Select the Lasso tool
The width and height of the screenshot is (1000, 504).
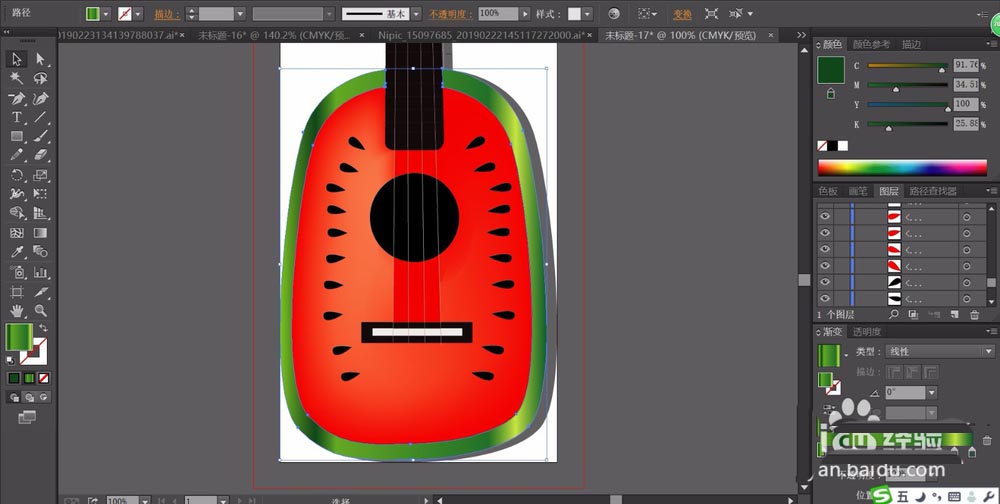pos(41,78)
